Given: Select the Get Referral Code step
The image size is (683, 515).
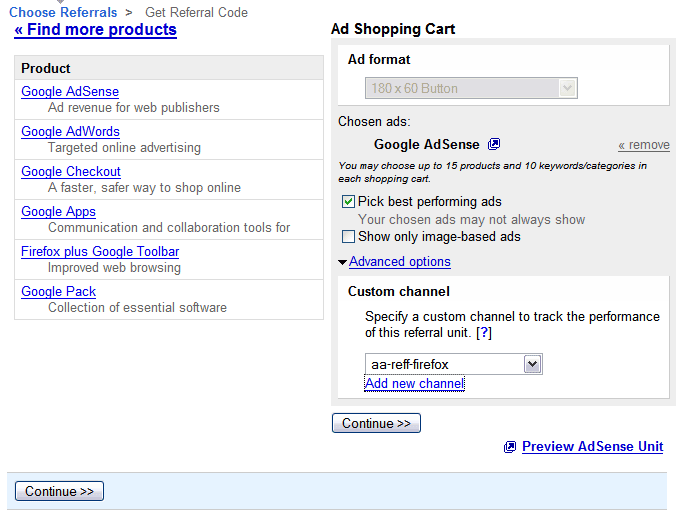Looking at the screenshot, I should pyautogui.click(x=196, y=12).
